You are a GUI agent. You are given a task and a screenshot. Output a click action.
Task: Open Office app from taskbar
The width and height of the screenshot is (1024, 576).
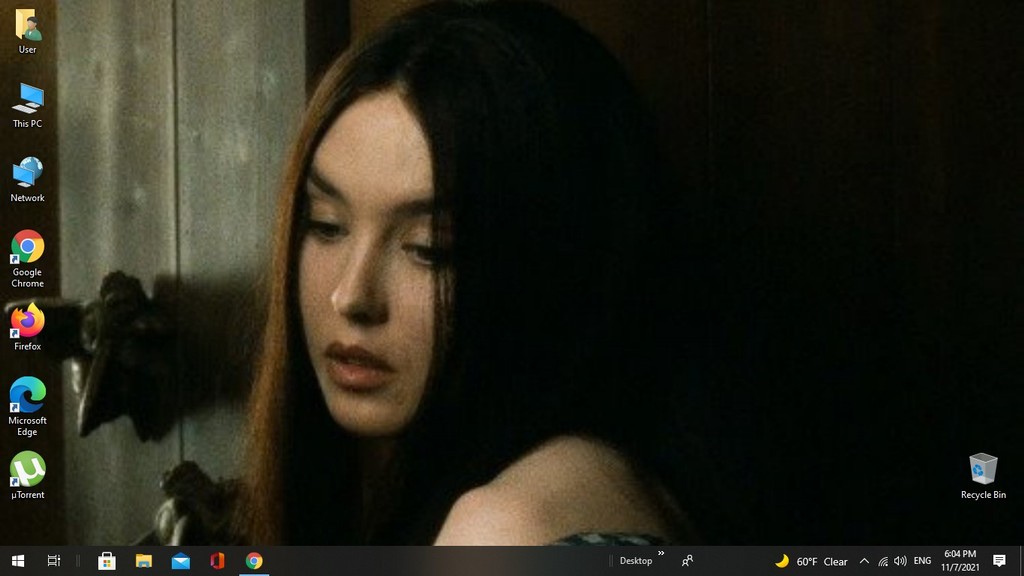pos(217,561)
